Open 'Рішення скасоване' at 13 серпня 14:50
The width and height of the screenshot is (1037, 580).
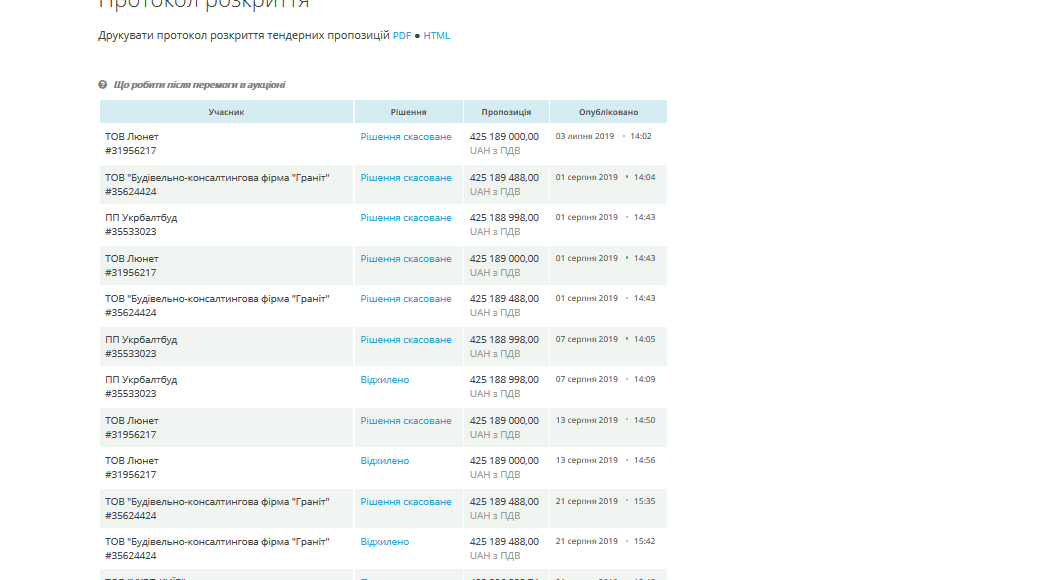pyautogui.click(x=406, y=421)
